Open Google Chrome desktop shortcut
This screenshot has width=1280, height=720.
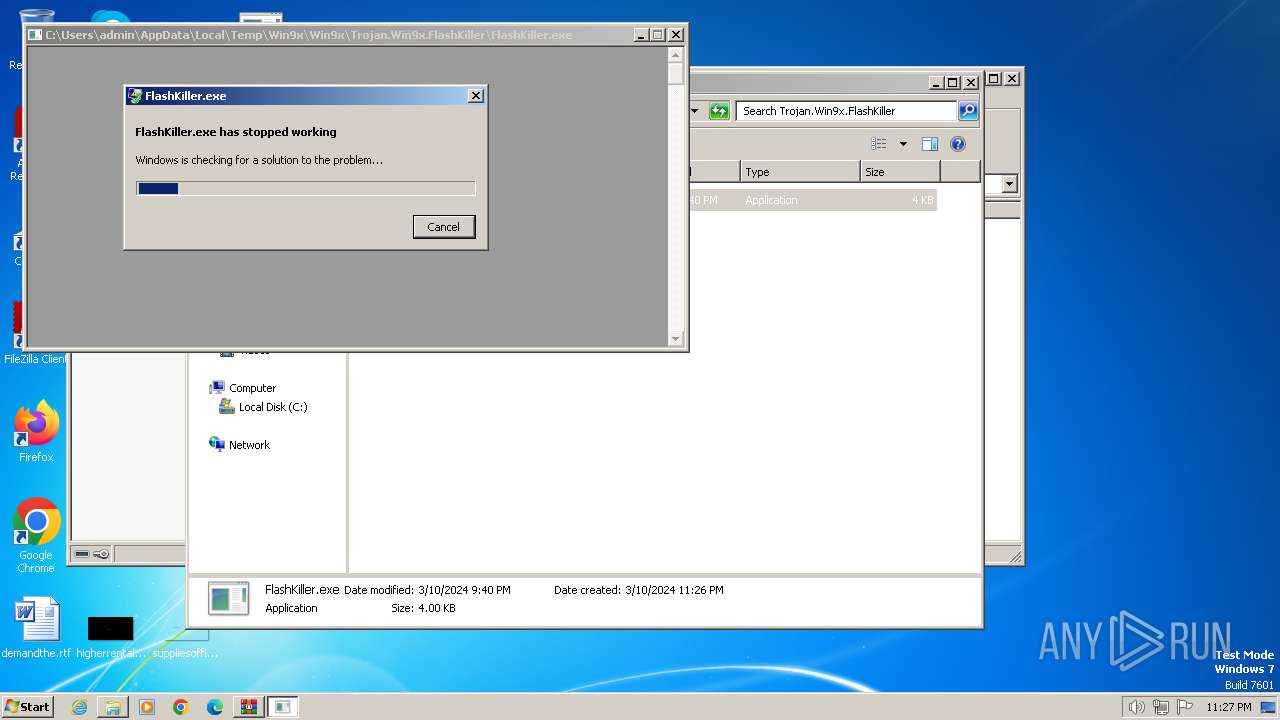pyautogui.click(x=36, y=536)
